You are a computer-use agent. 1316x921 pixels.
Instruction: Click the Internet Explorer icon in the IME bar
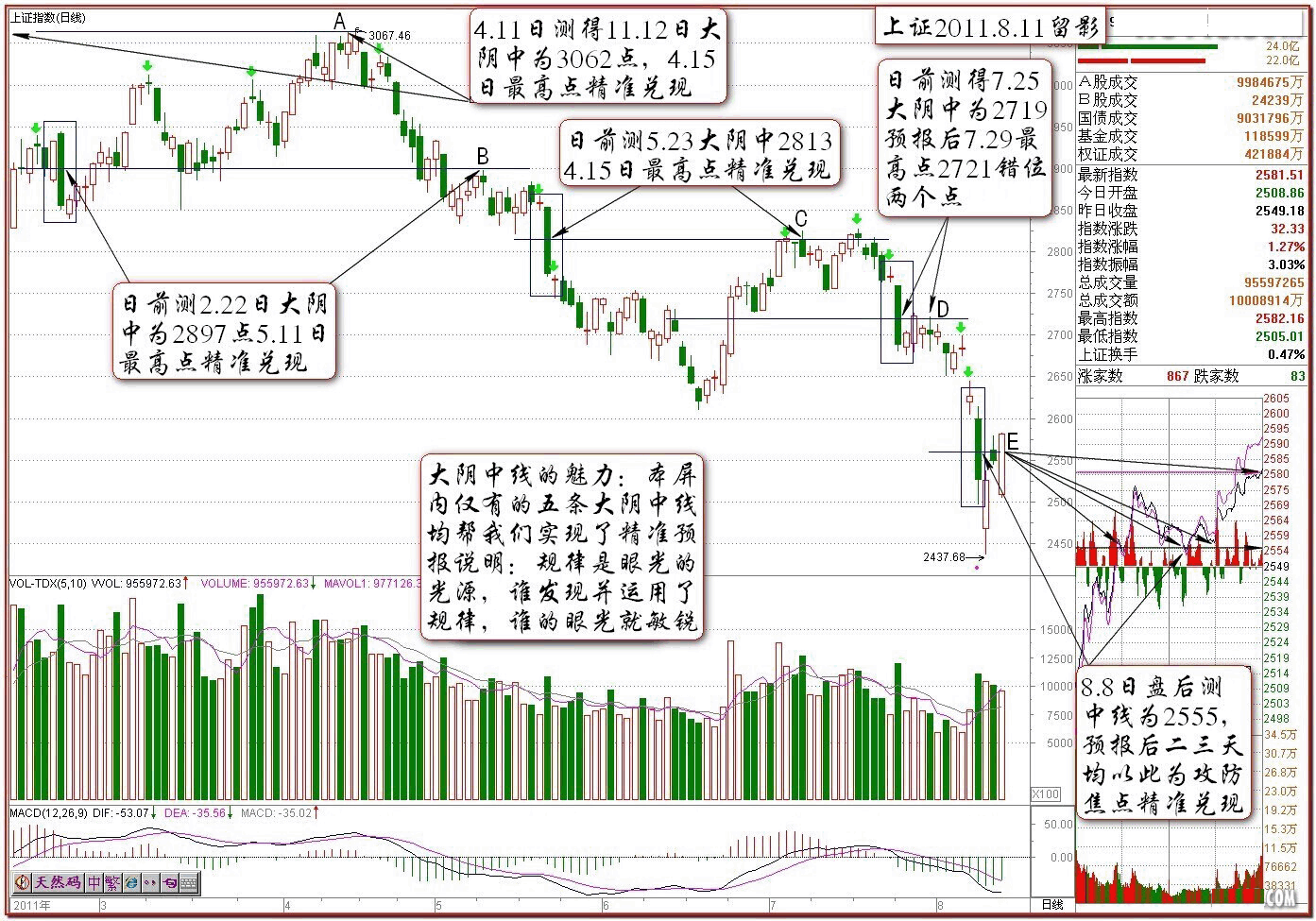[131, 883]
